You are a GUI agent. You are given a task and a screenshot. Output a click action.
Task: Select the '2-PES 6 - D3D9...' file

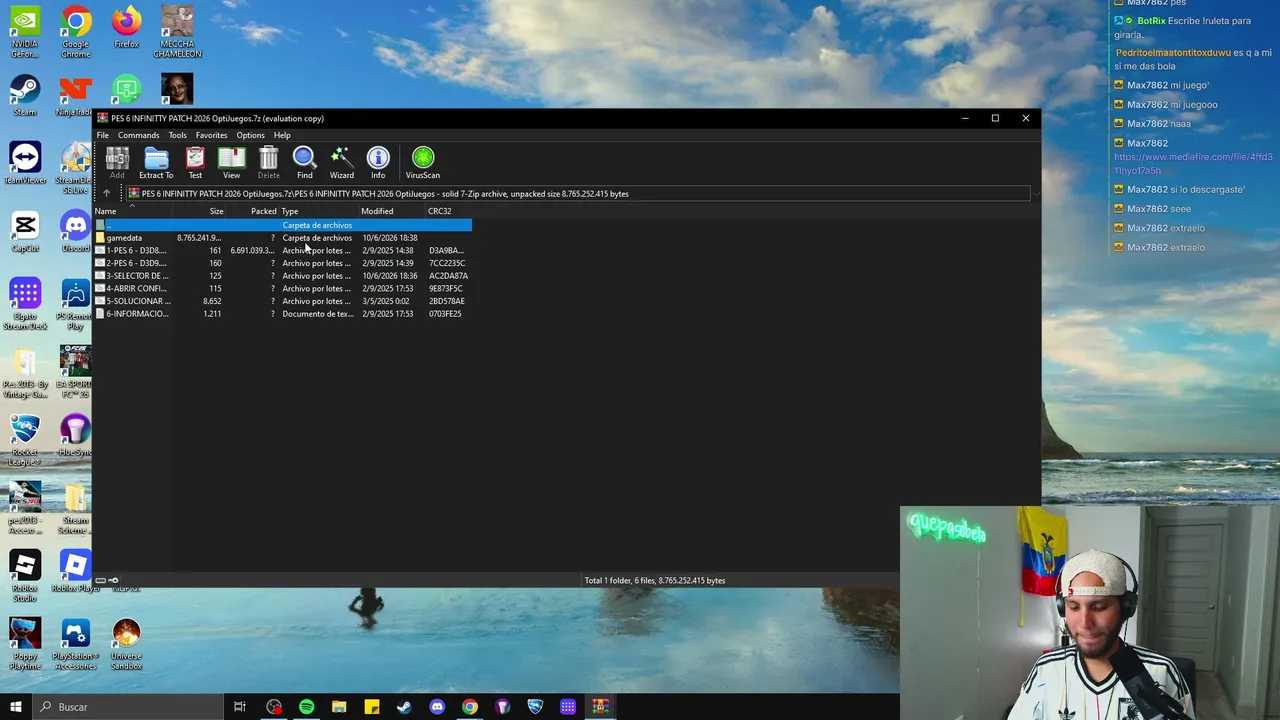282,263
